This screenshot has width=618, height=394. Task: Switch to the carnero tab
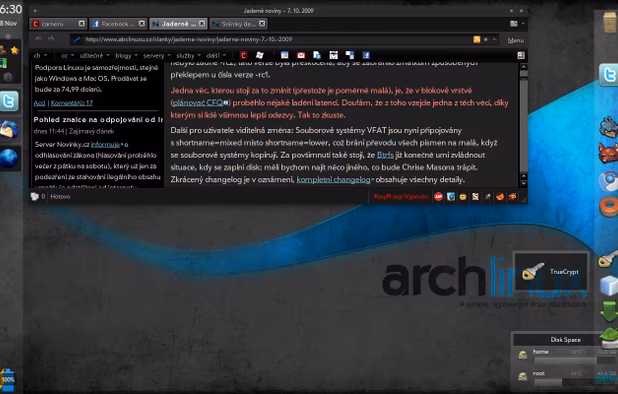(58, 24)
